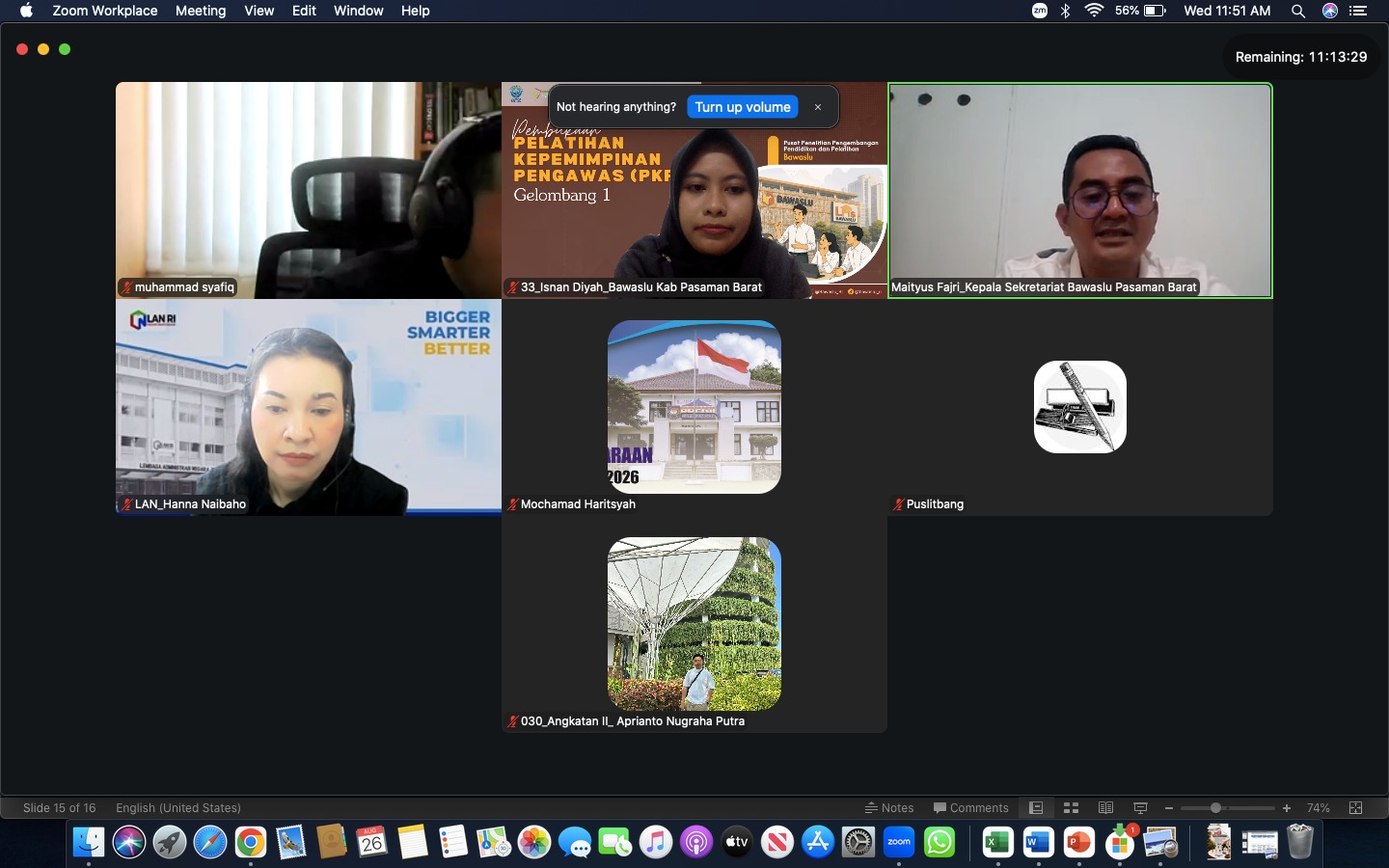Open Launchpad rocket in the Dock
The image size is (1389, 868).
[x=170, y=842]
